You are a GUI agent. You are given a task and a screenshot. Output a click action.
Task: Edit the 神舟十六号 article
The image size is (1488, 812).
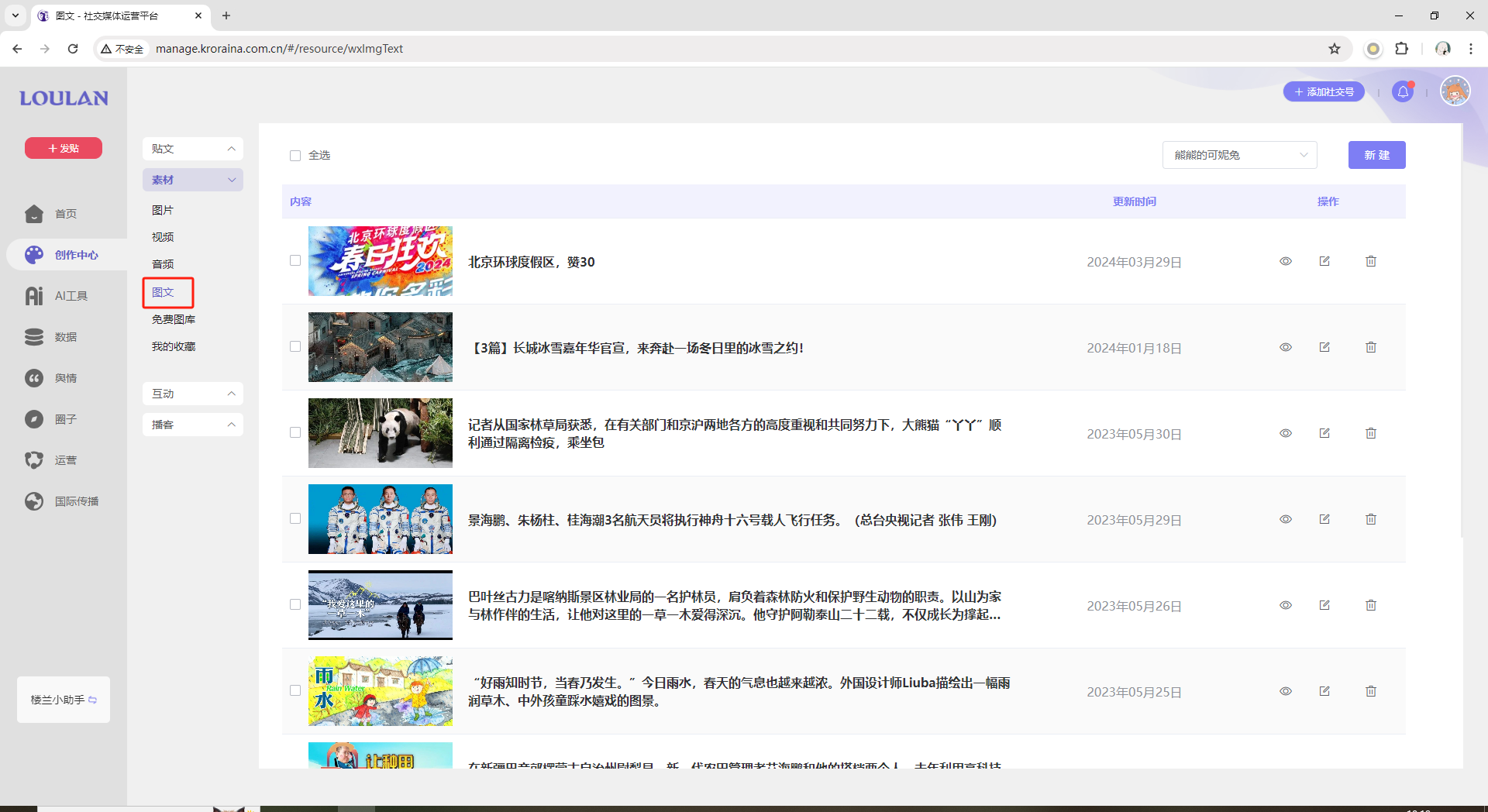point(1324,519)
